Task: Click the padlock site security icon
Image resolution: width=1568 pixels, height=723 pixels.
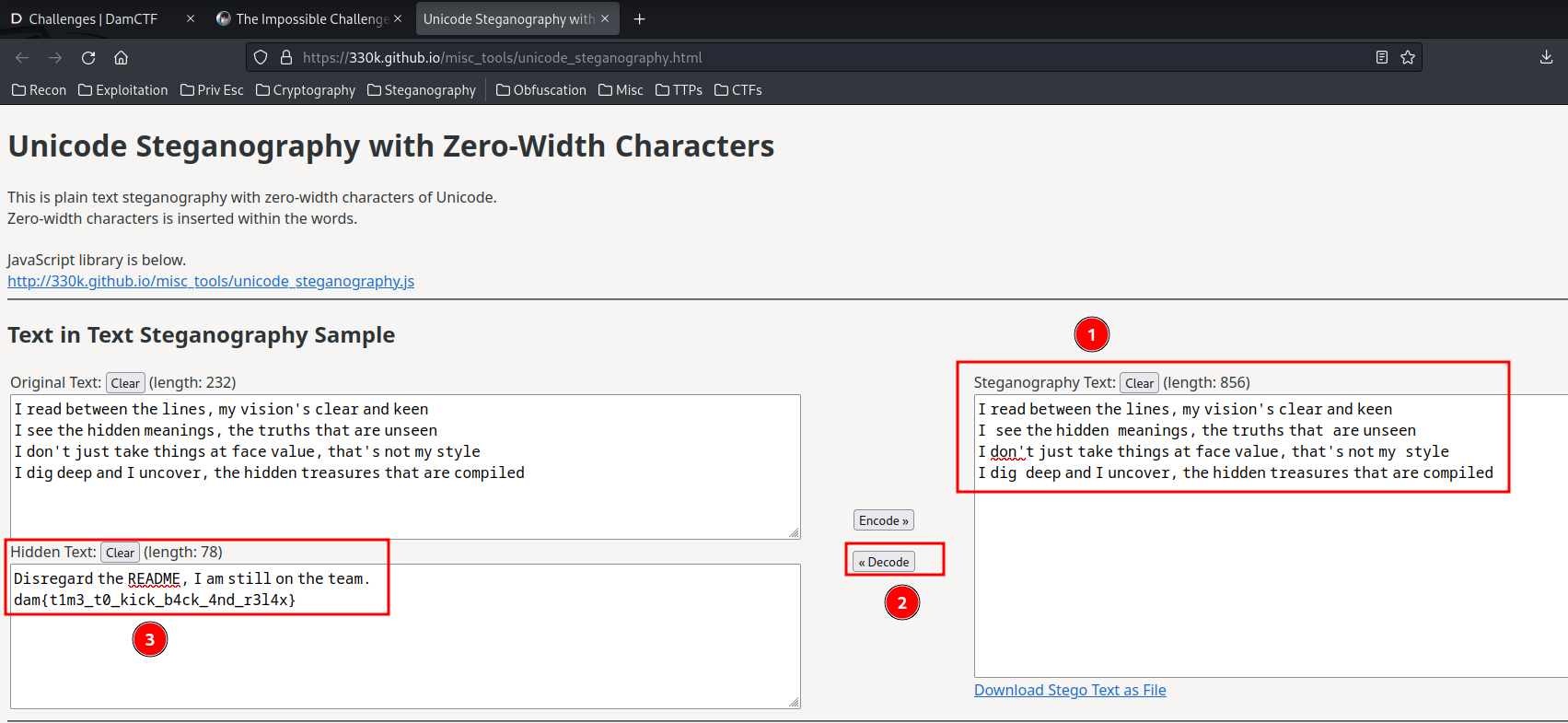Action: coord(286,57)
